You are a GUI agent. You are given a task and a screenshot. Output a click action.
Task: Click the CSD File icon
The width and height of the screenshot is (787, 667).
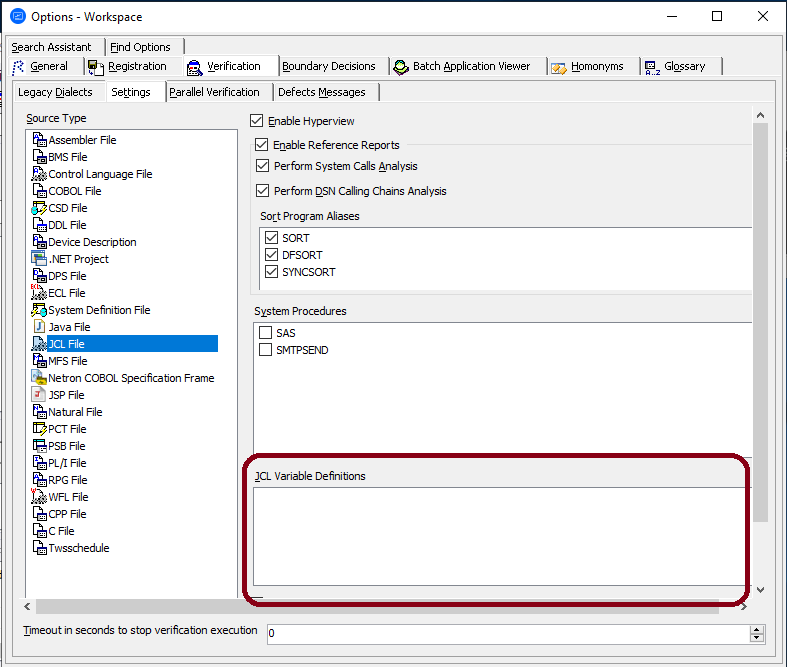[39, 208]
